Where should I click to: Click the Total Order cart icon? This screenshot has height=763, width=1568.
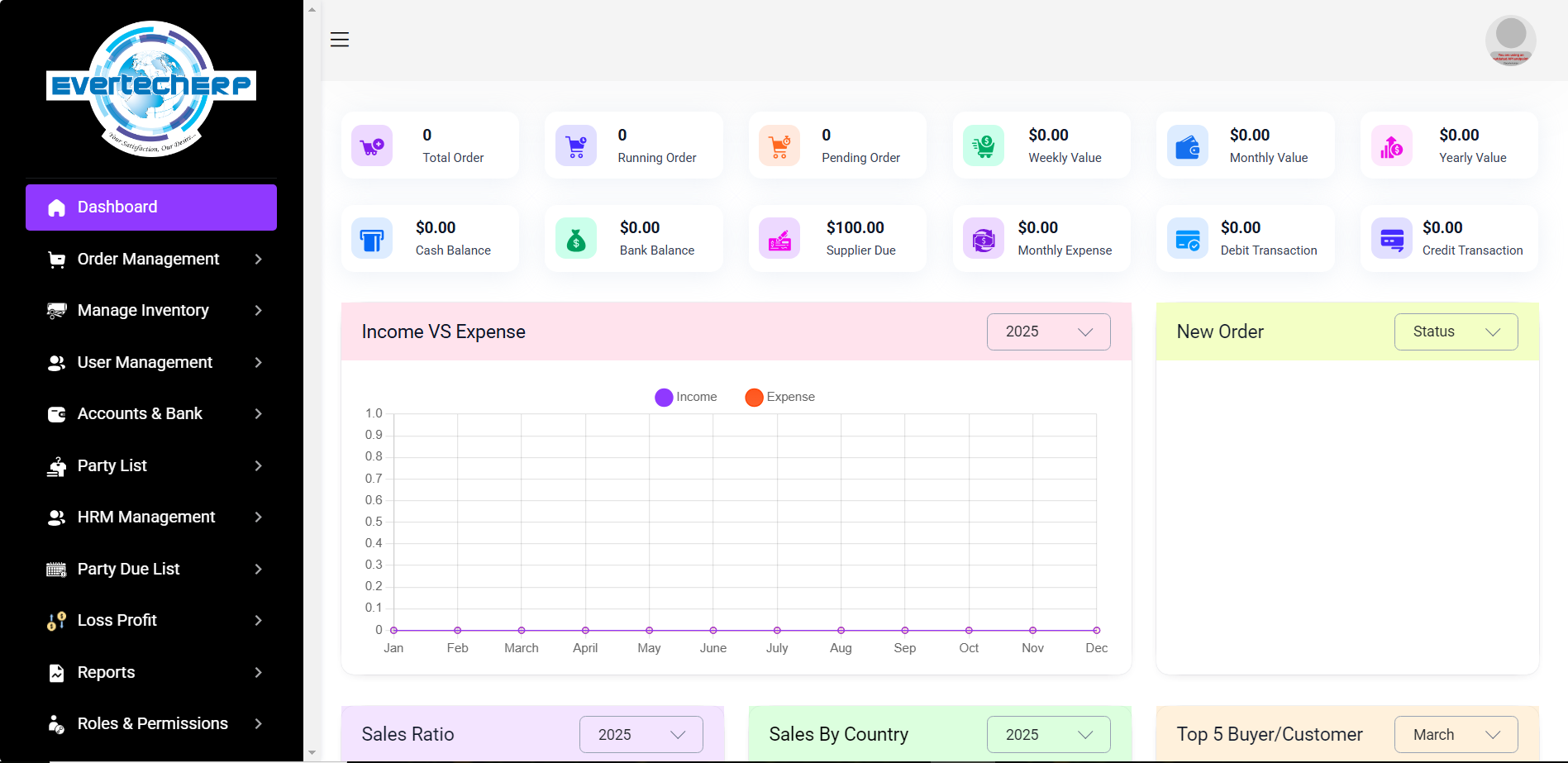[x=372, y=146]
